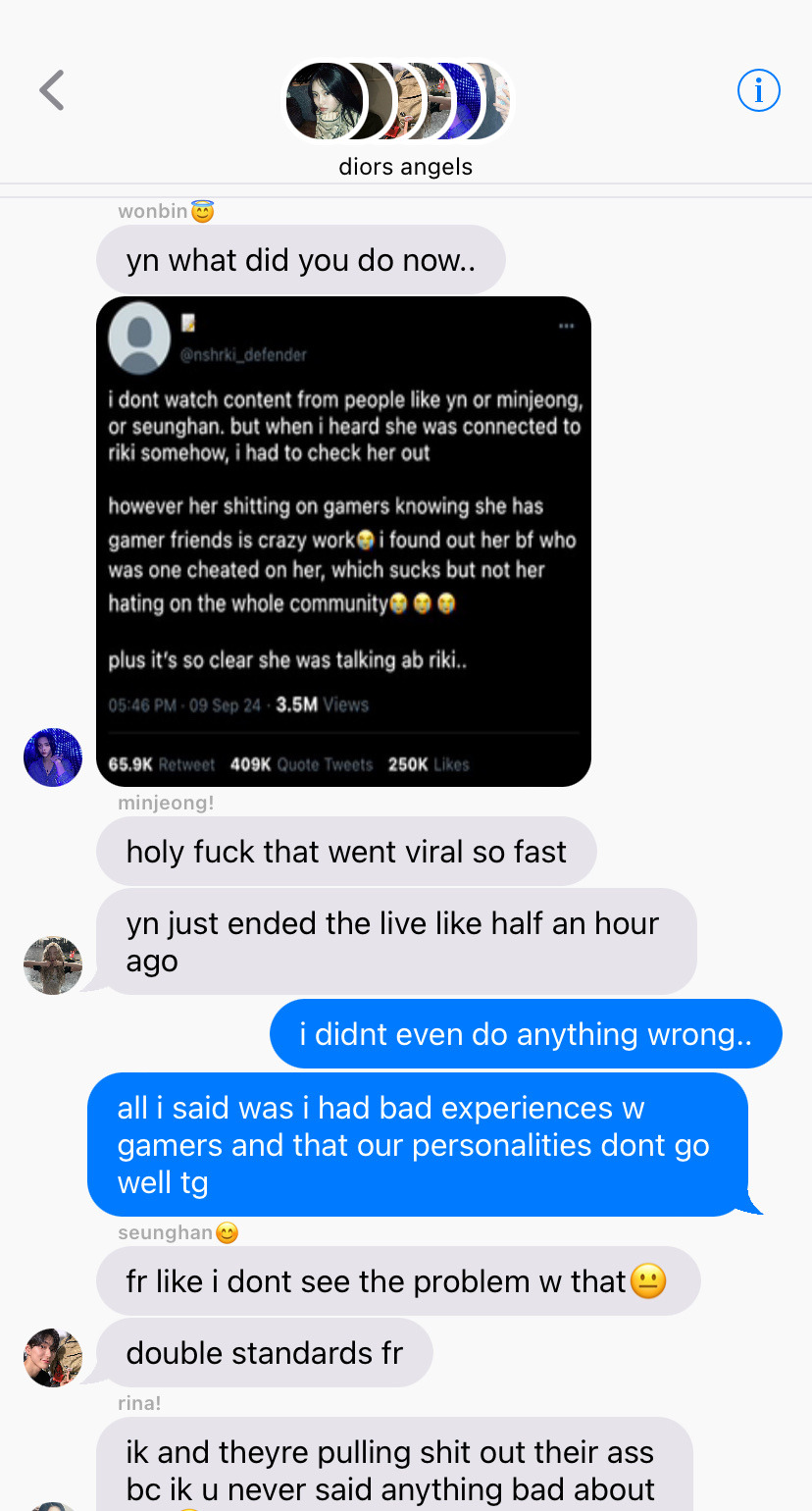Tap rina's 'ik and theyre pulling' message
Viewport: 812px width, 1511px height.
pos(394,1464)
